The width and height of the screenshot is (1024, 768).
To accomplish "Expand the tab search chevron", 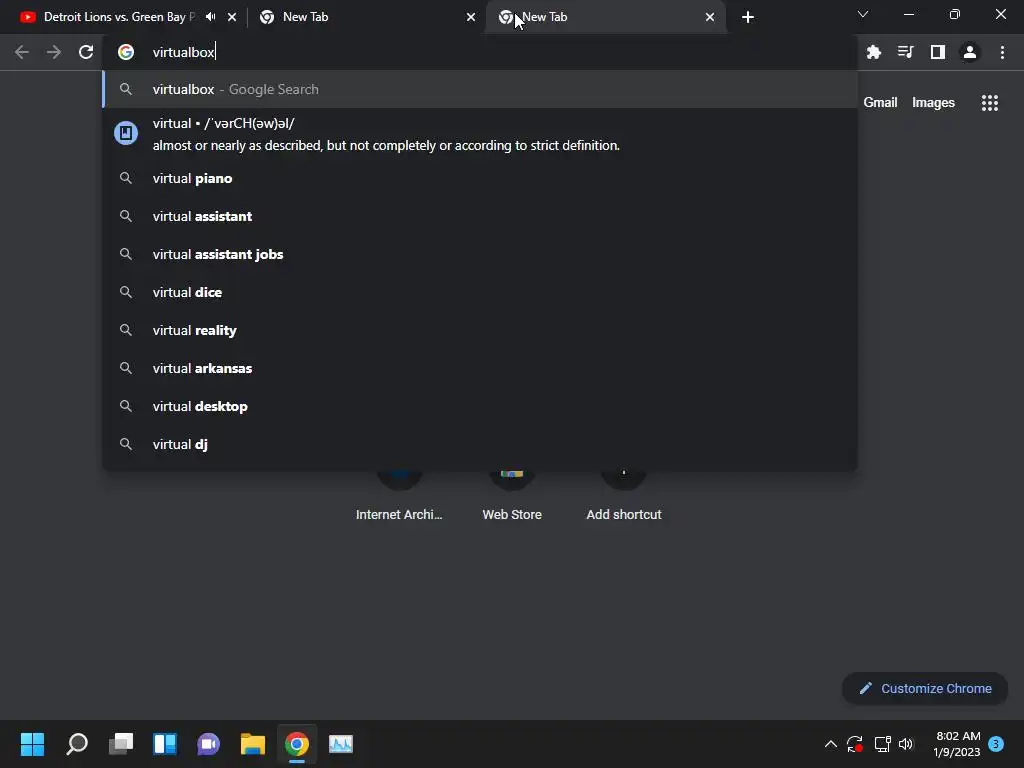I will tap(863, 14).
